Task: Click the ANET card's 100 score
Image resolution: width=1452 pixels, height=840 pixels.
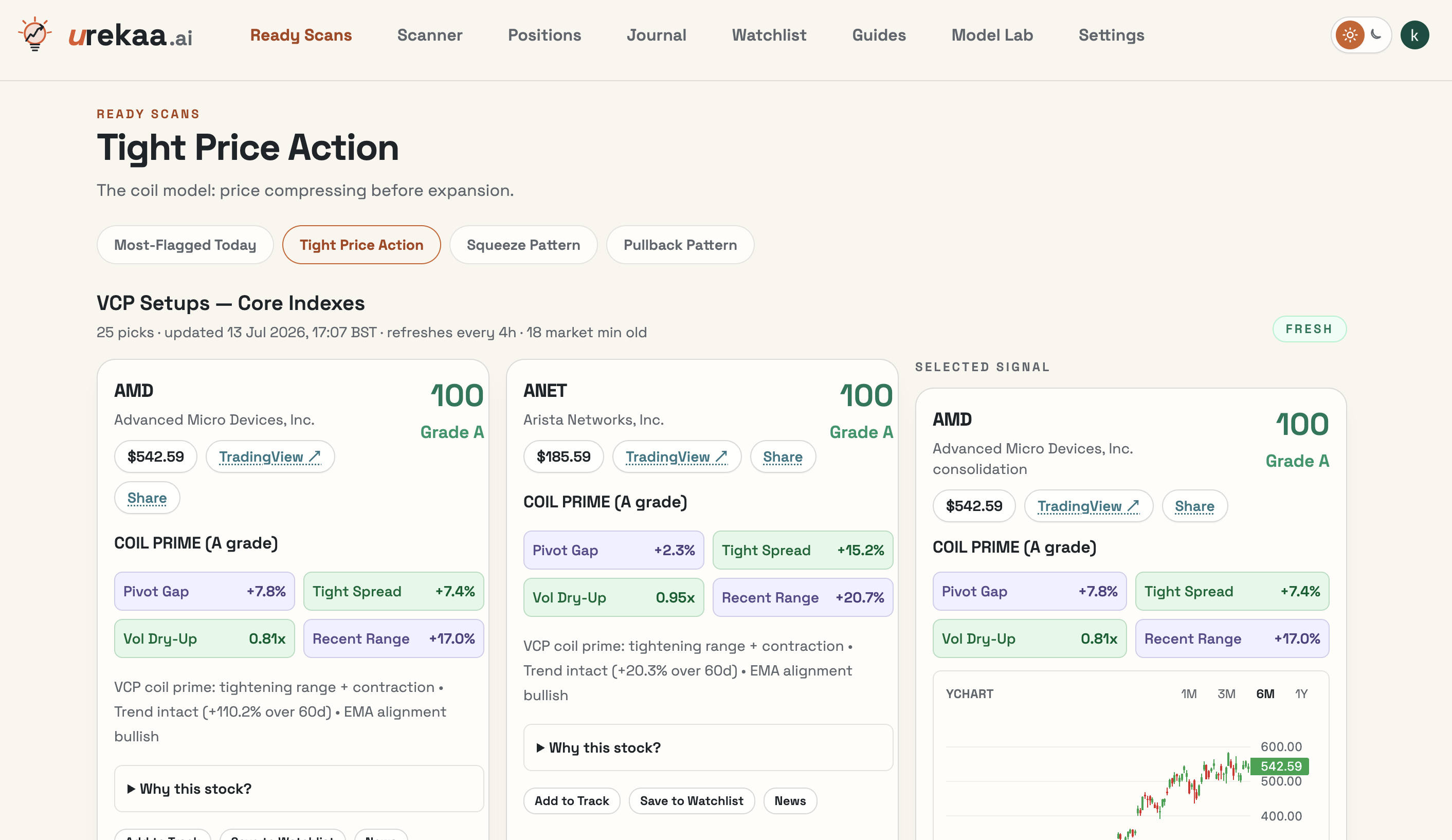Action: click(866, 396)
